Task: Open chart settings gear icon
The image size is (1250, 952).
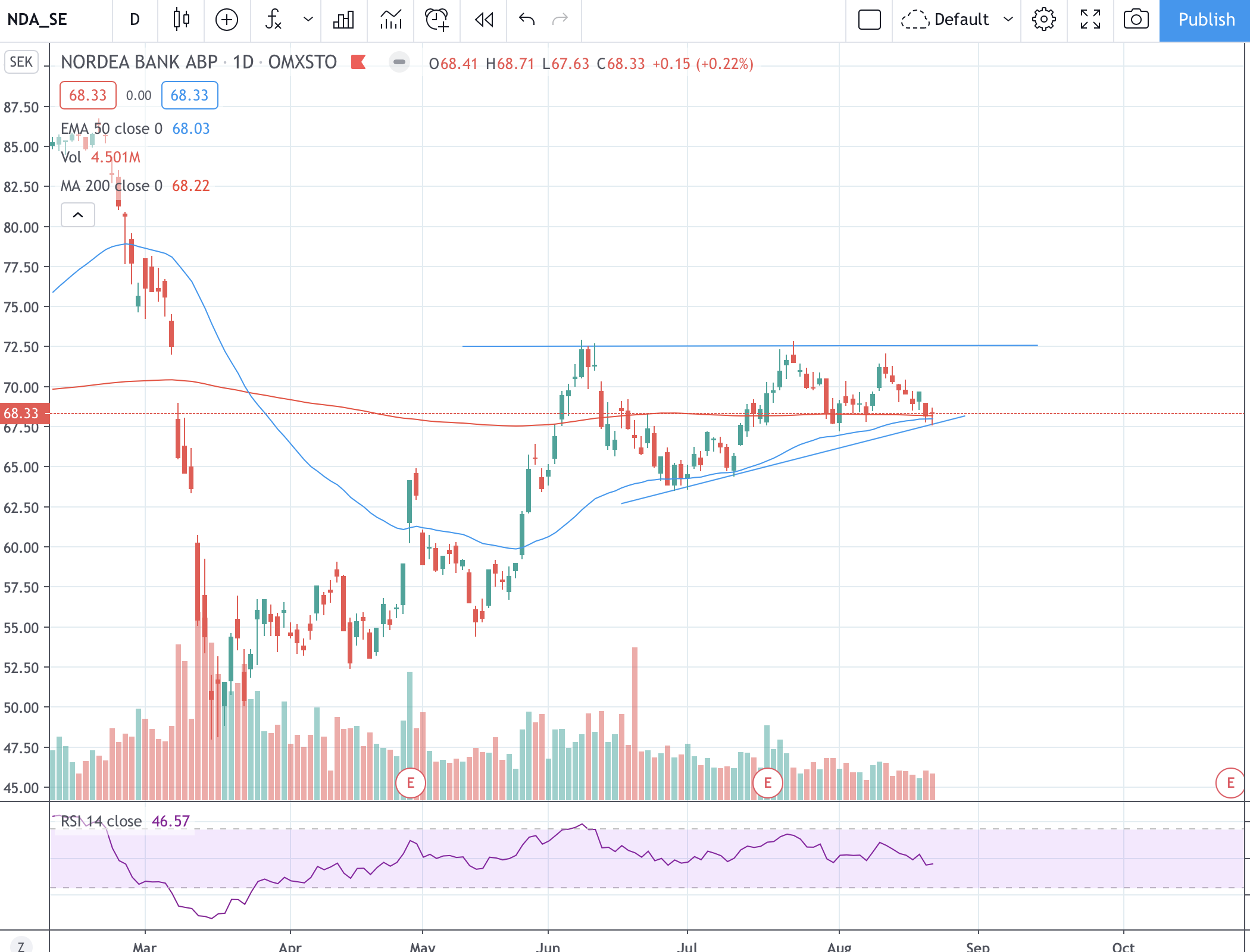Action: [1043, 20]
